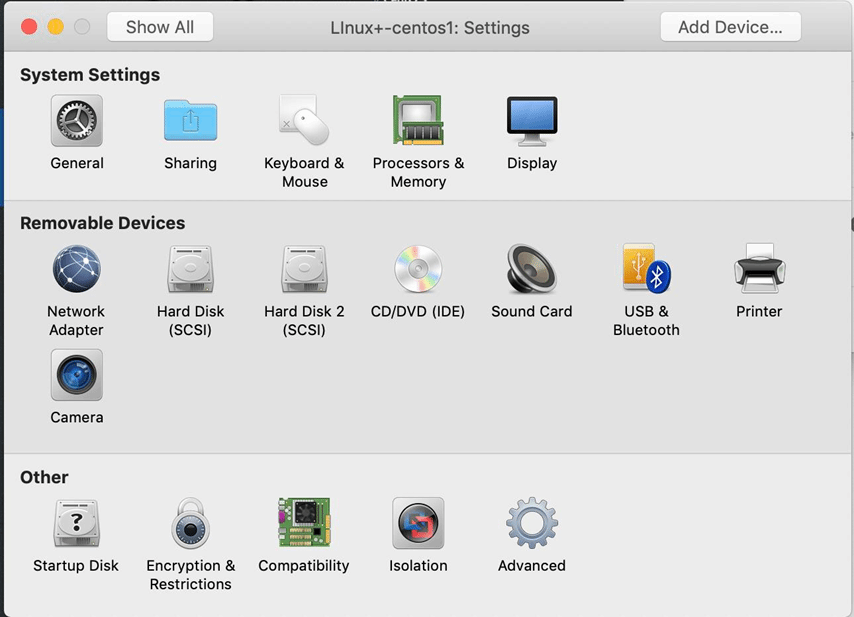The width and height of the screenshot is (854, 617).
Task: Click the Show All button
Action: (x=159, y=27)
